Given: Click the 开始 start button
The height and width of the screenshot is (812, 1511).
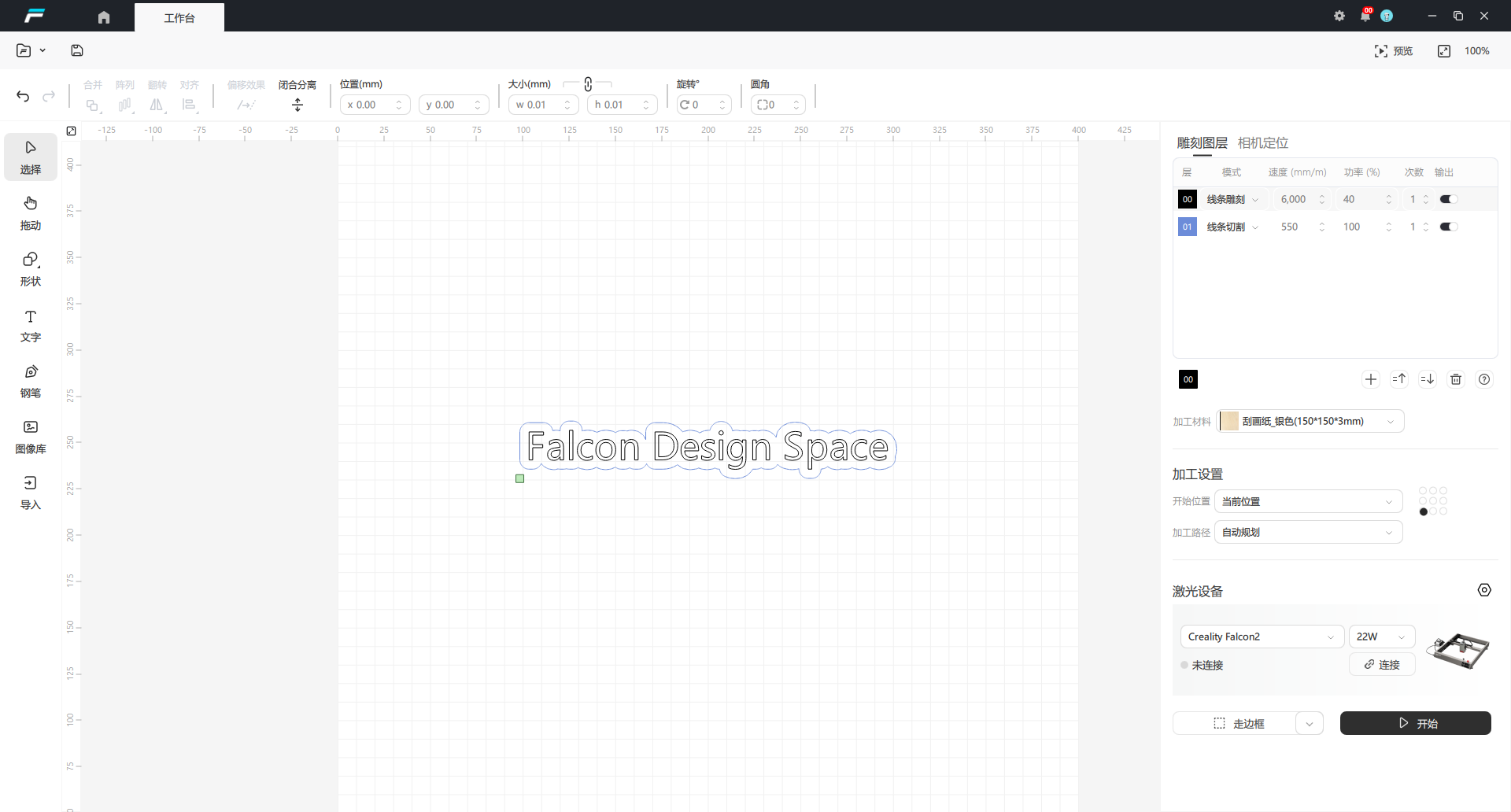Looking at the screenshot, I should [1415, 723].
